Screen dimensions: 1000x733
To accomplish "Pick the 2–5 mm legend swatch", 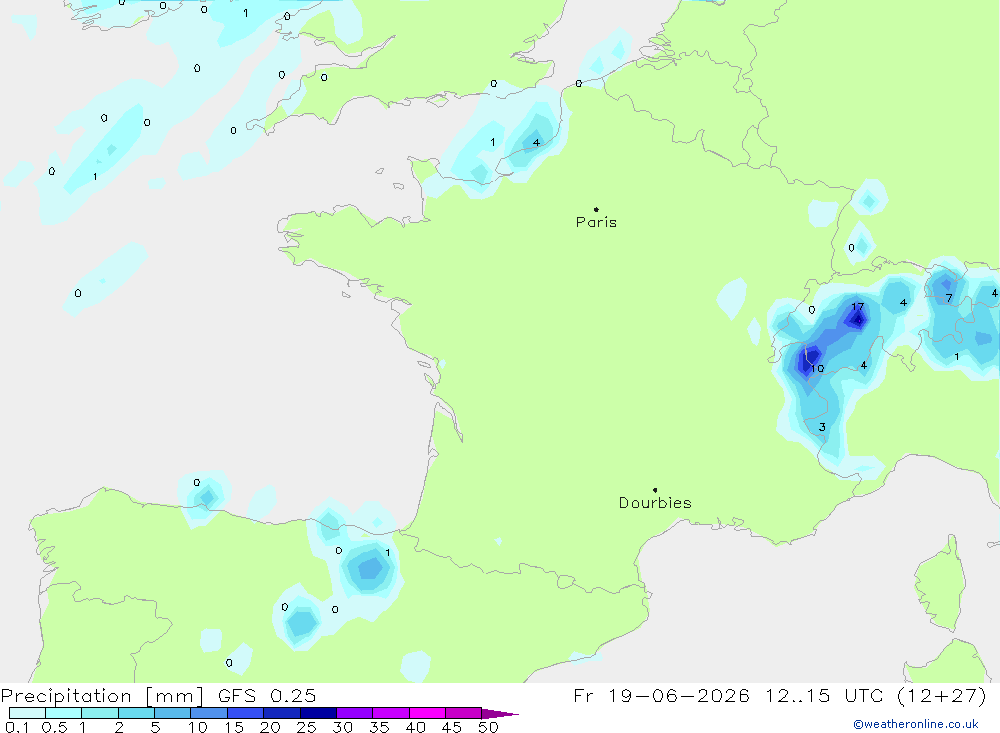I will point(136,713).
